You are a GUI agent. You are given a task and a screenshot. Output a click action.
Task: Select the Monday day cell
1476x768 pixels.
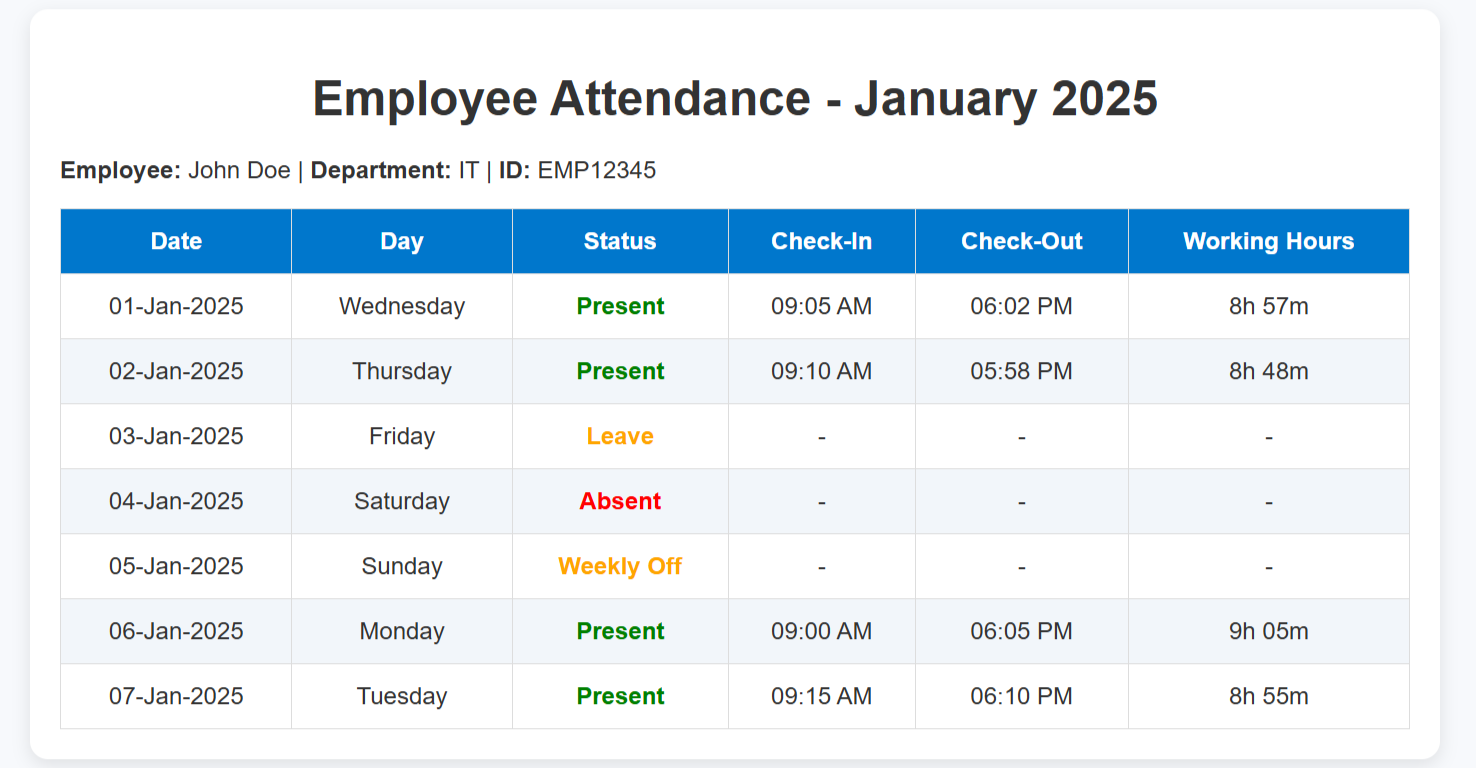[401, 631]
